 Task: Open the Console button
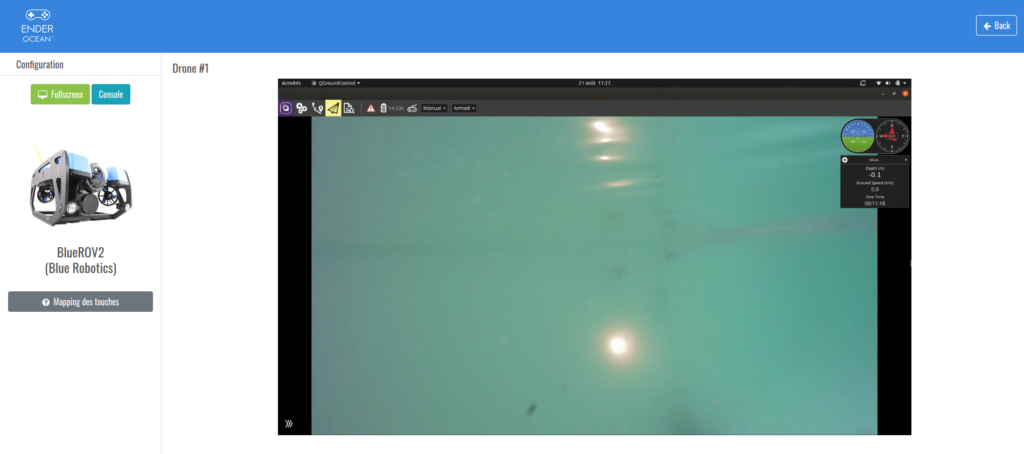point(111,94)
